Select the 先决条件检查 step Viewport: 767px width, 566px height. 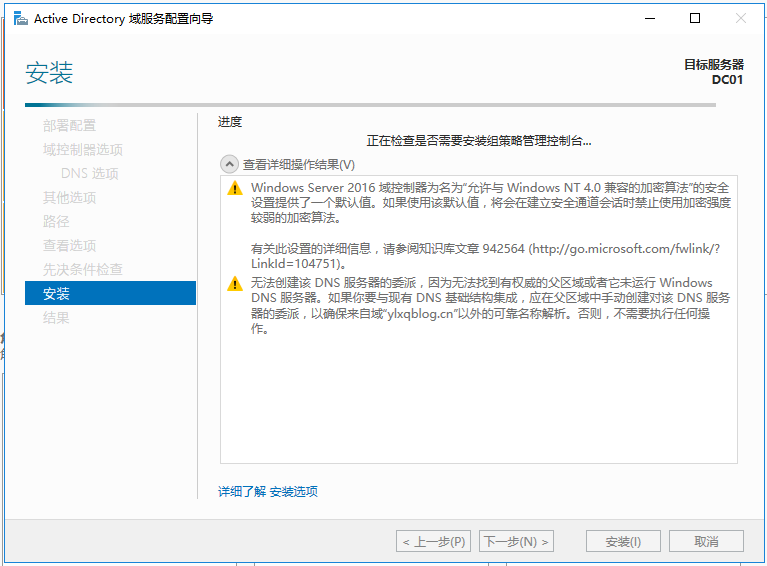[x=83, y=270]
